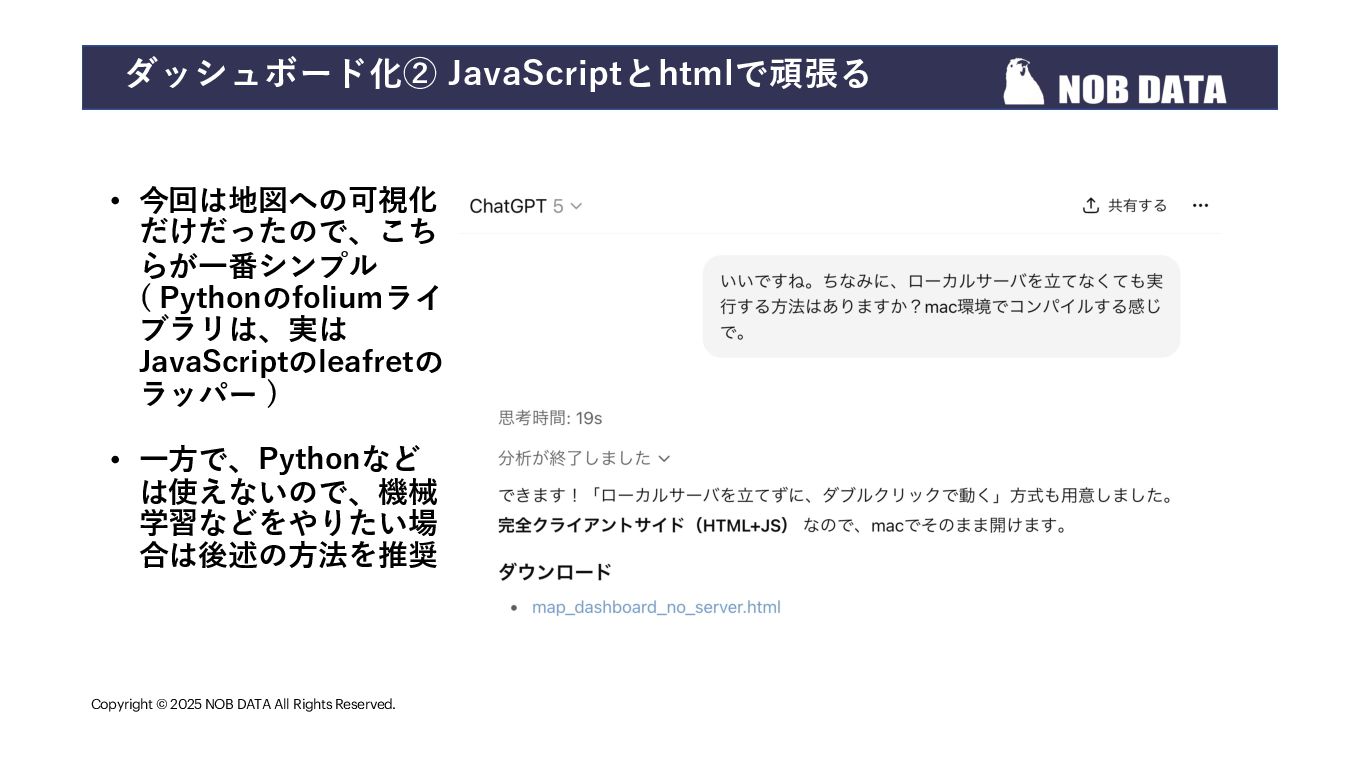Click the 完全クライアントサイド（HTML+JS） bold text
1361x765 pixels.
click(x=645, y=525)
